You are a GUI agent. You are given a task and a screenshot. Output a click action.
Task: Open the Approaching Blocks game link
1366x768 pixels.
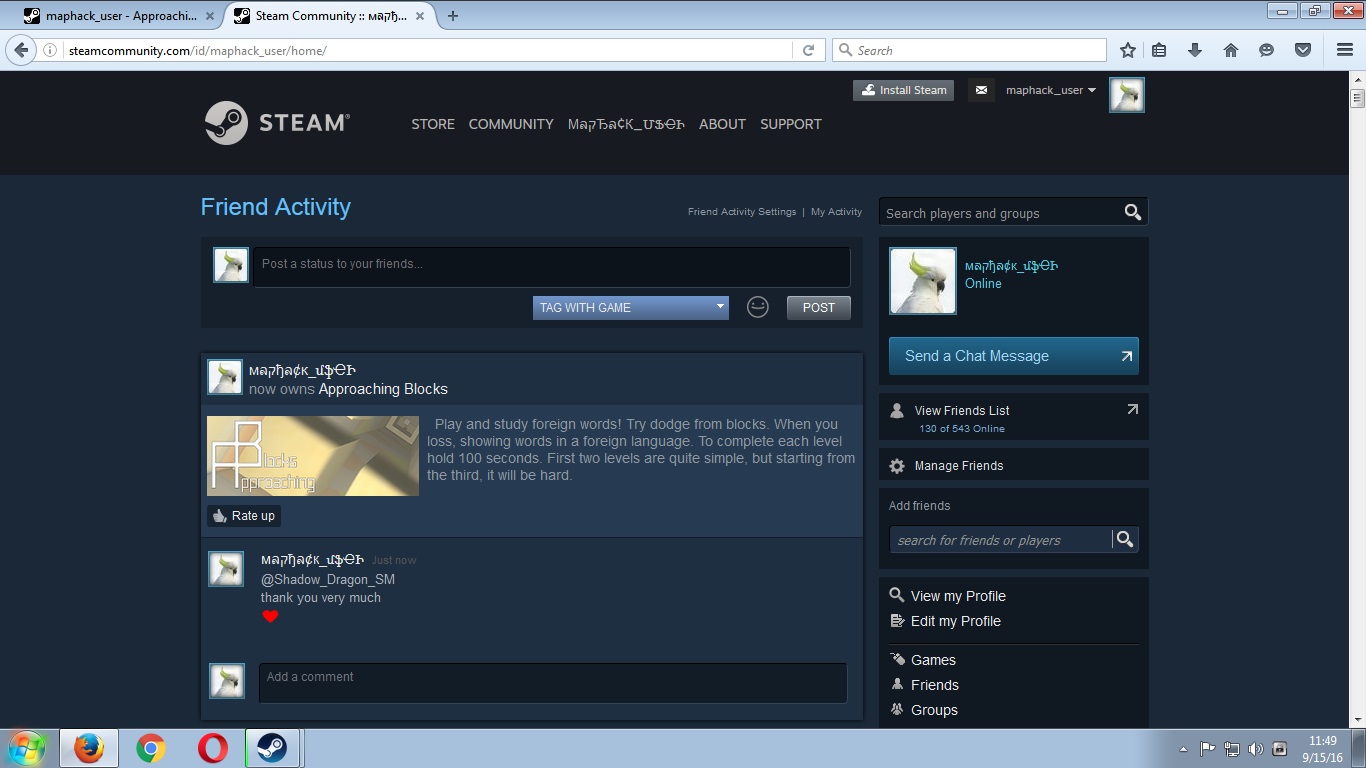[383, 389]
